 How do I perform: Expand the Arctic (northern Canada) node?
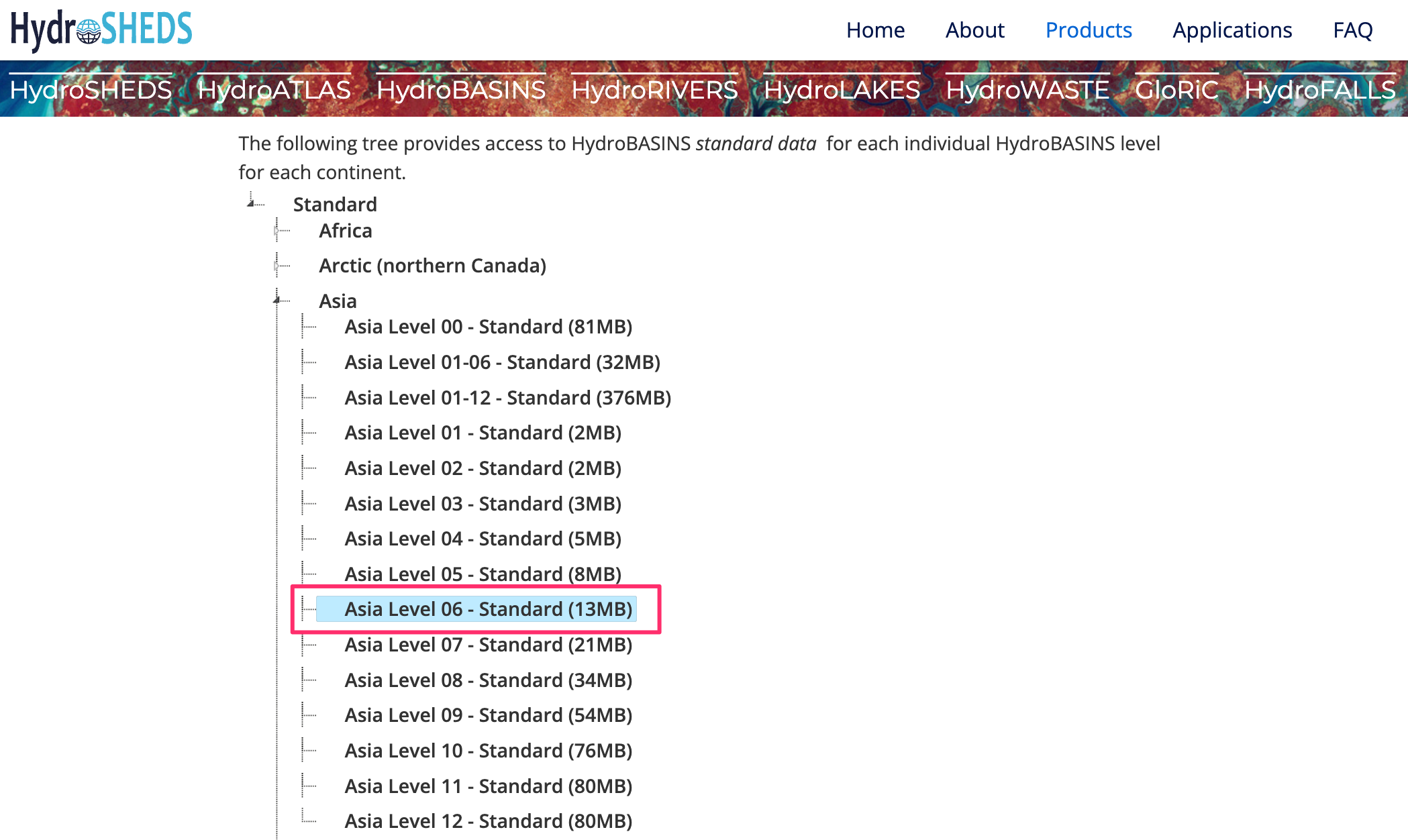[276, 266]
